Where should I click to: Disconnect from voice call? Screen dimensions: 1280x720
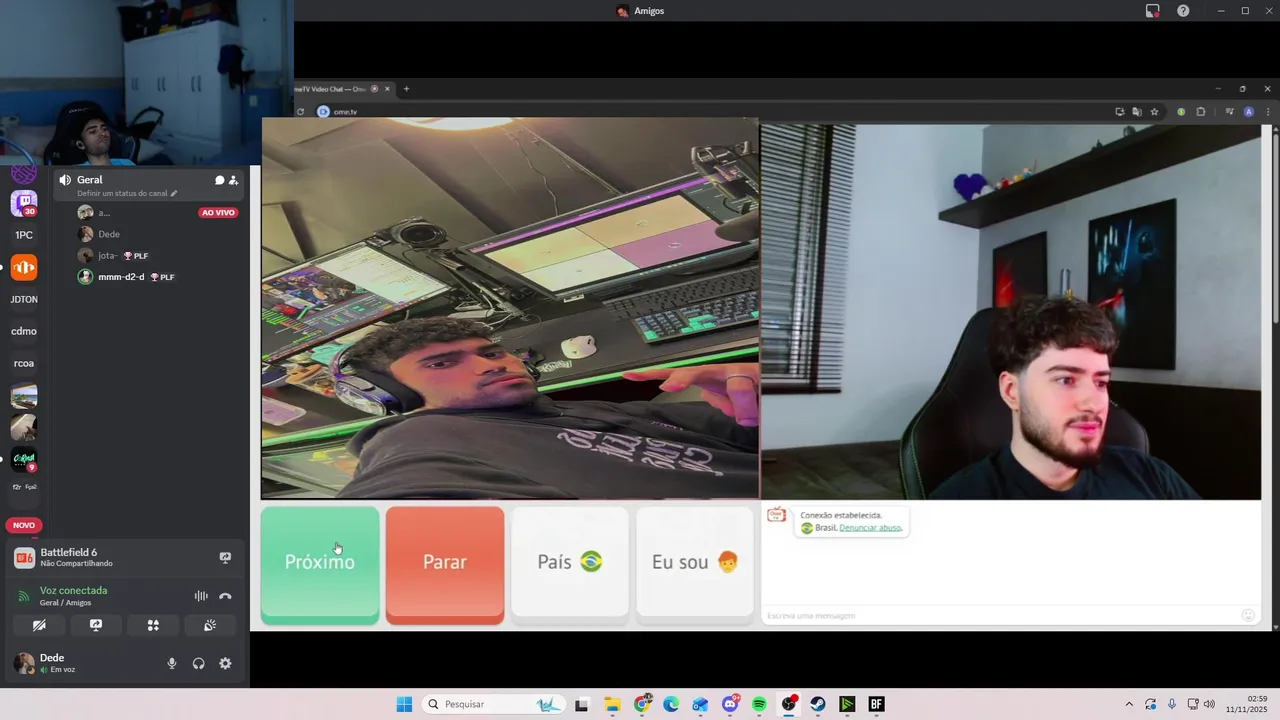click(x=225, y=596)
